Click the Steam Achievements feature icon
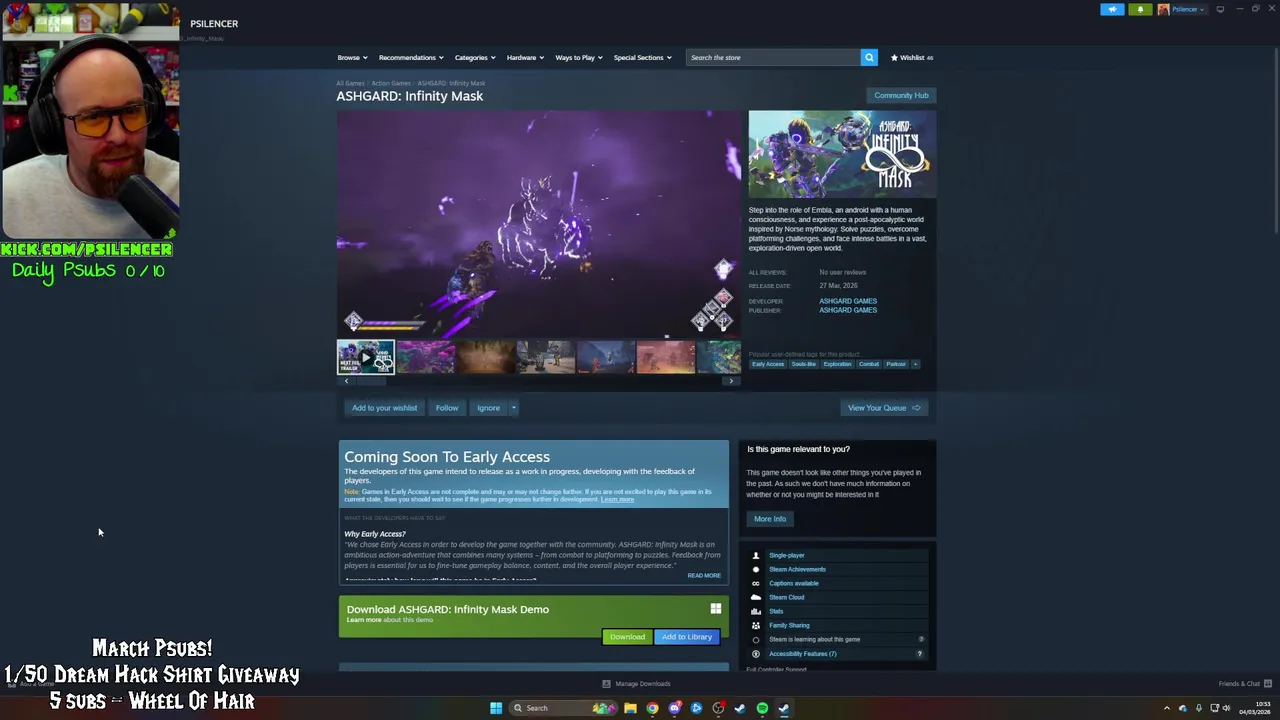 756,569
